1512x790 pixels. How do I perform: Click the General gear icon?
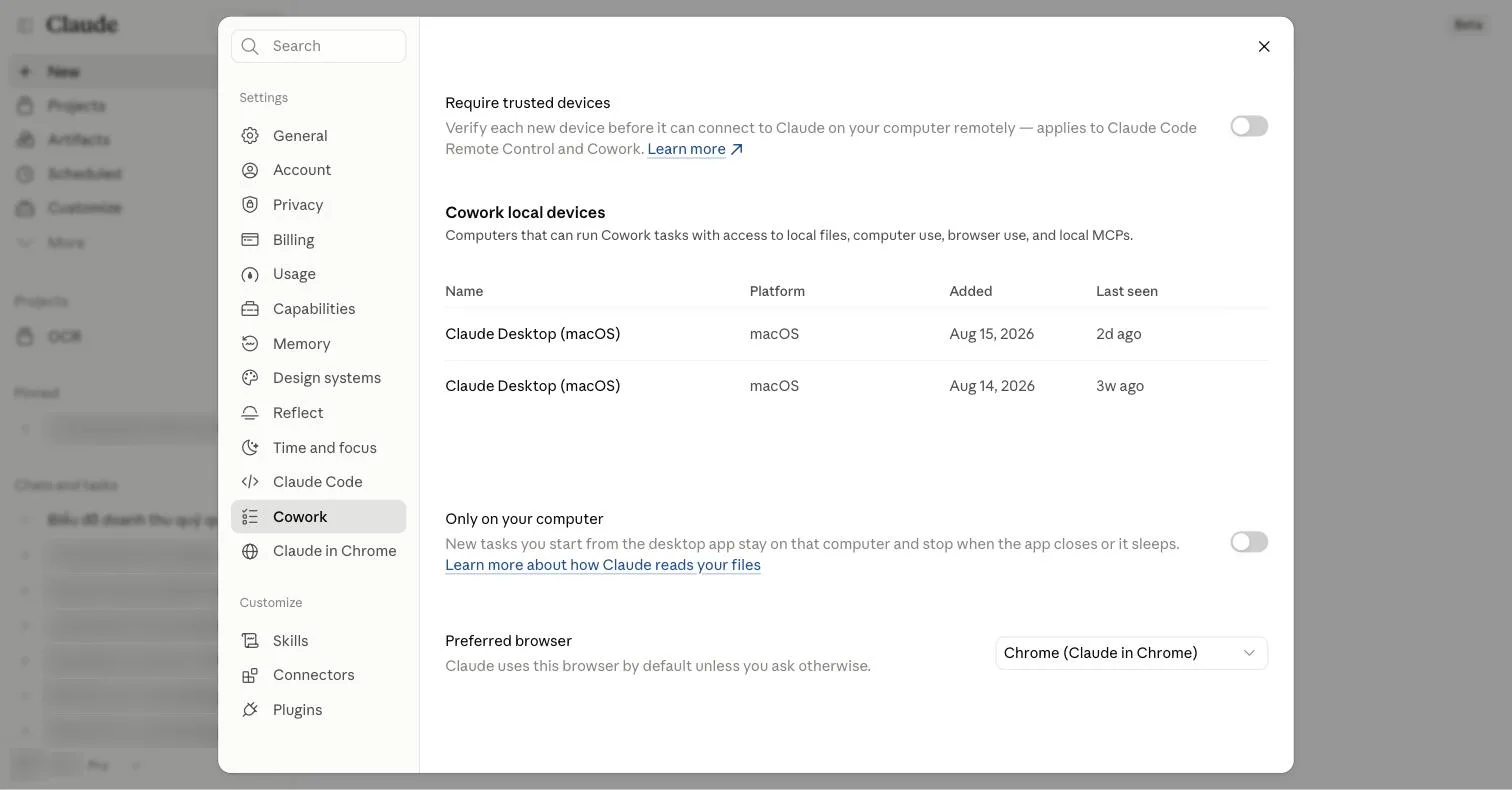[250, 136]
